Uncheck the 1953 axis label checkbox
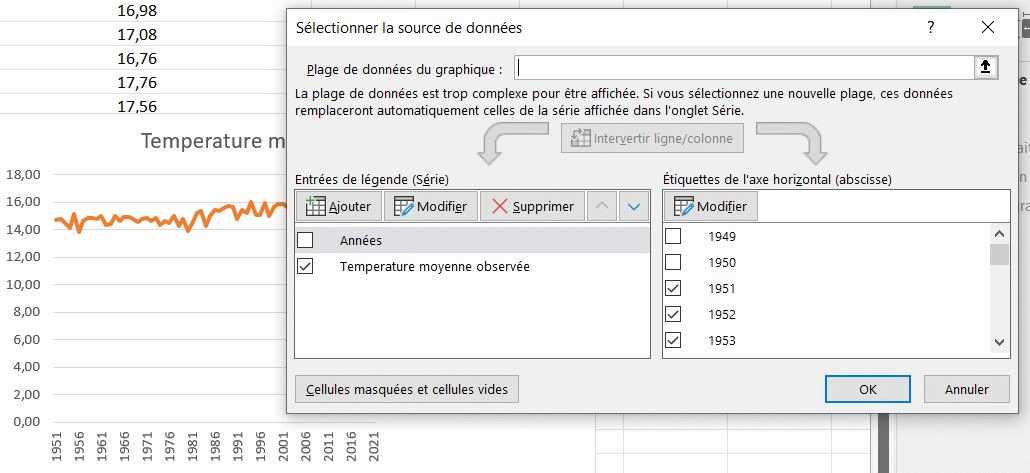Image resolution: width=1030 pixels, height=473 pixels. point(673,340)
